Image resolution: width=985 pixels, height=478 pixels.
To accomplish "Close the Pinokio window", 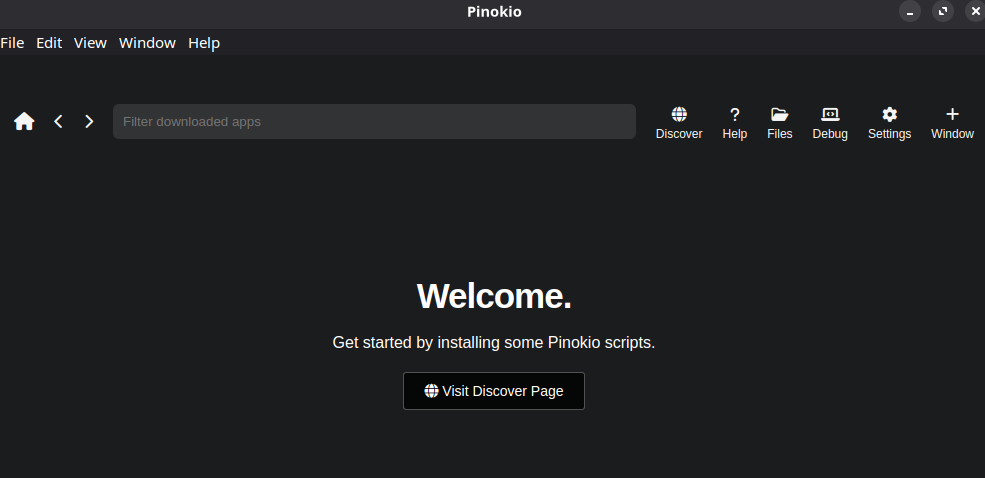I will (975, 11).
